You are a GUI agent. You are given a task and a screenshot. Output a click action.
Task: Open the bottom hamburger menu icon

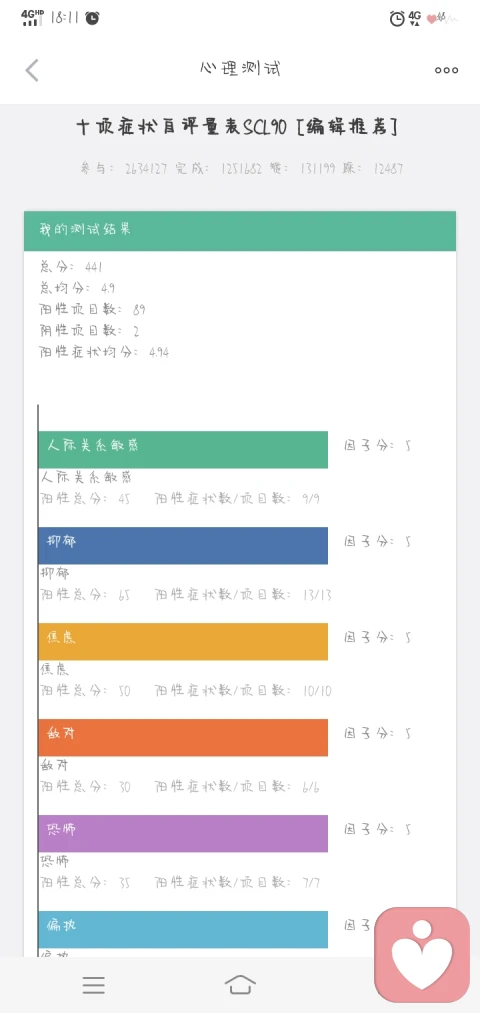click(94, 985)
